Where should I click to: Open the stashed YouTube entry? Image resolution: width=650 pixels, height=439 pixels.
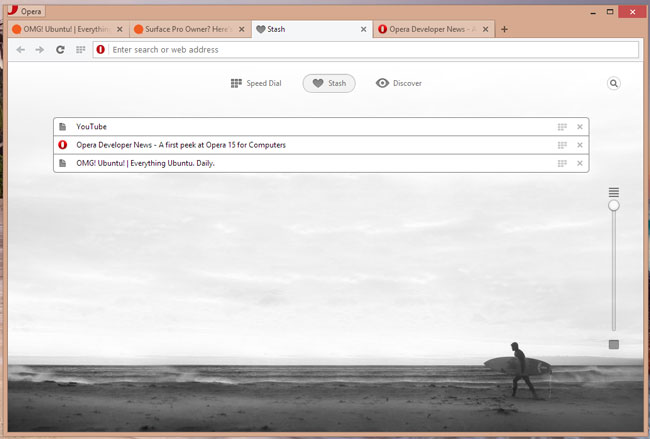[321, 126]
